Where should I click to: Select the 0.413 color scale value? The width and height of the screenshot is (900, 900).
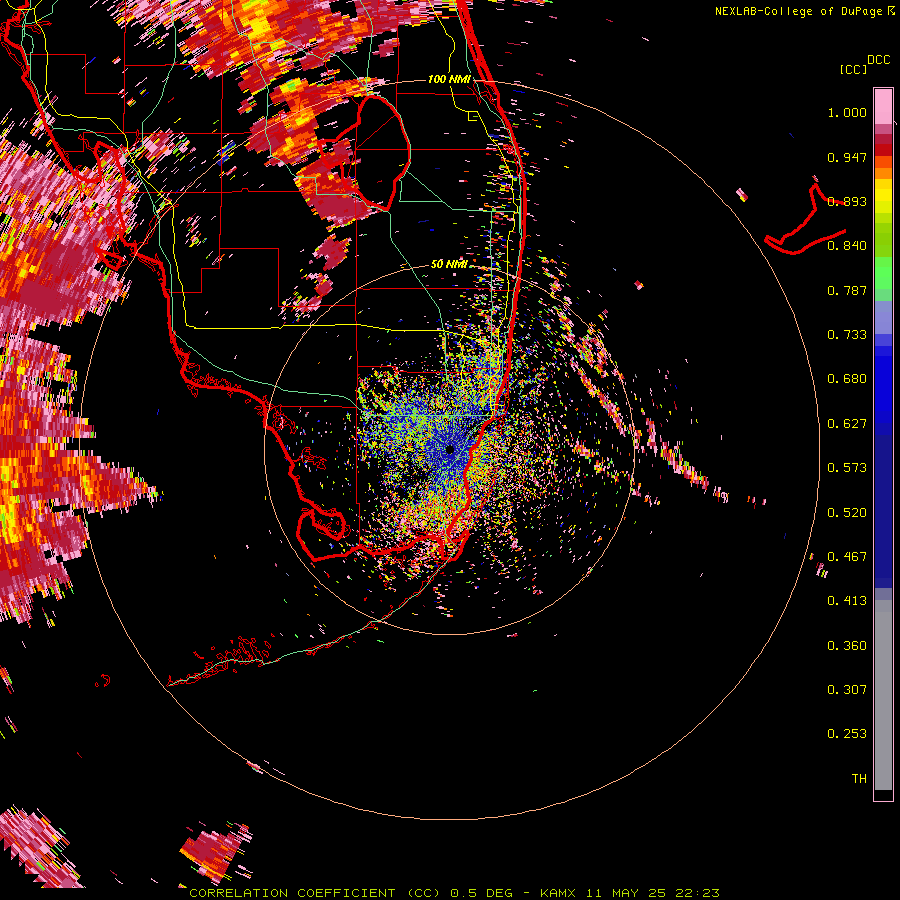pos(847,601)
